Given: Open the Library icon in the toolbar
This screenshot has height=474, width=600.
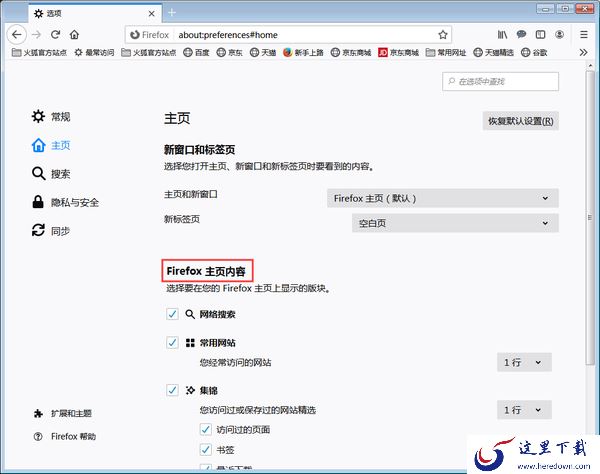Looking at the screenshot, I should [x=502, y=35].
